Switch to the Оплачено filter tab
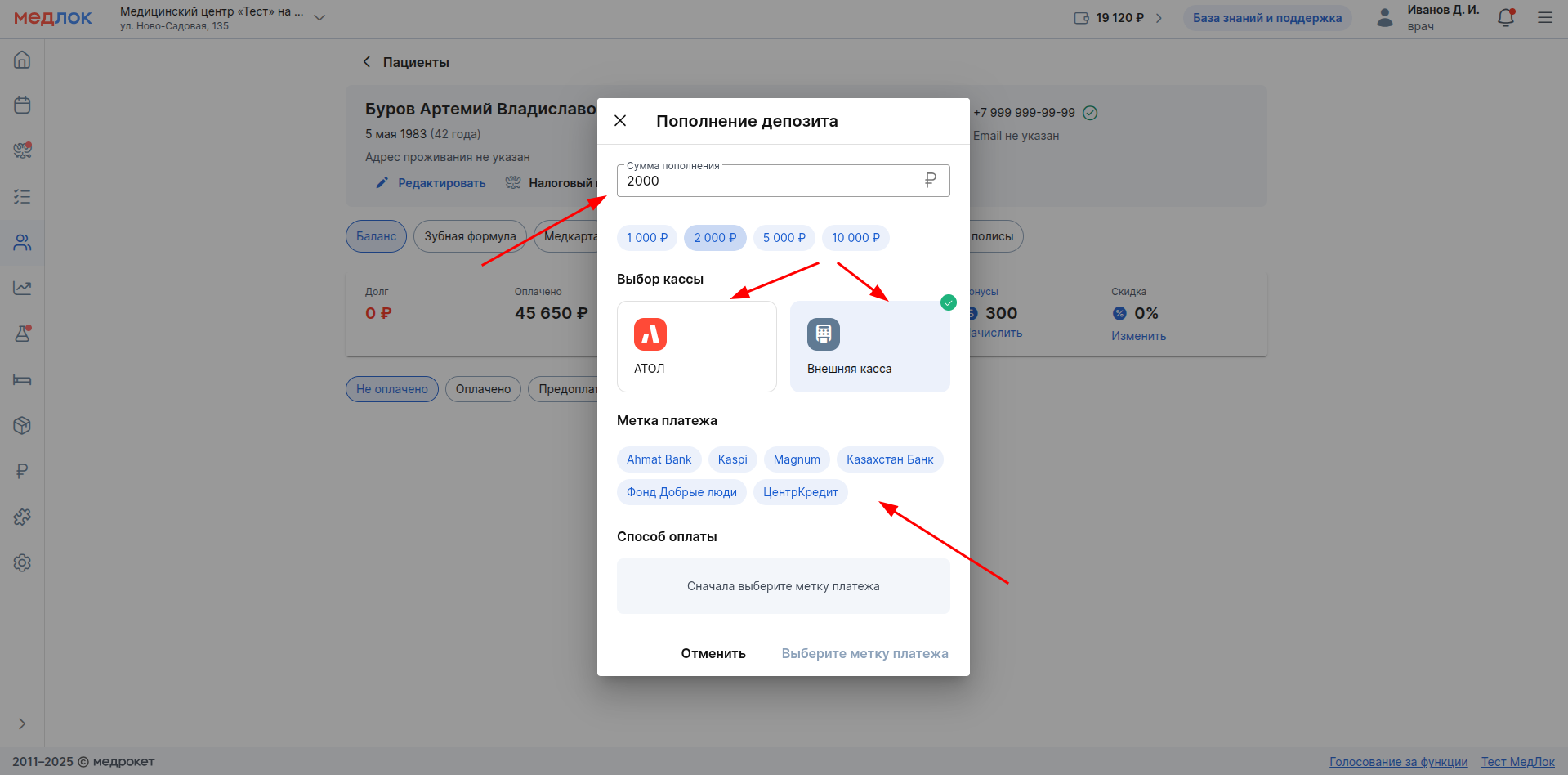 483,389
